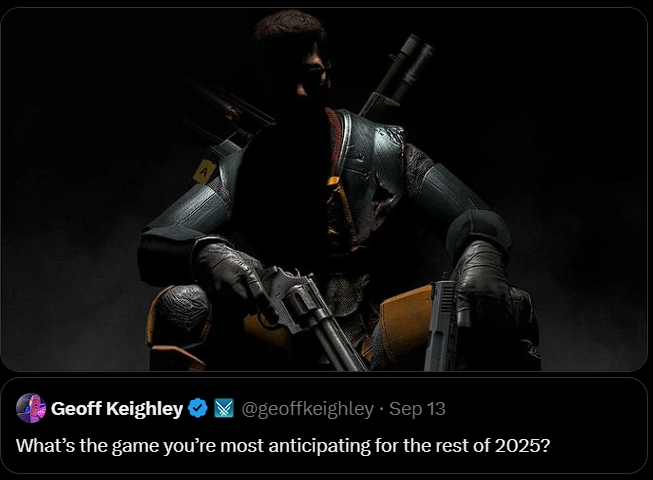Click the affiliate badge beside the verified checkmark

(x=224, y=408)
